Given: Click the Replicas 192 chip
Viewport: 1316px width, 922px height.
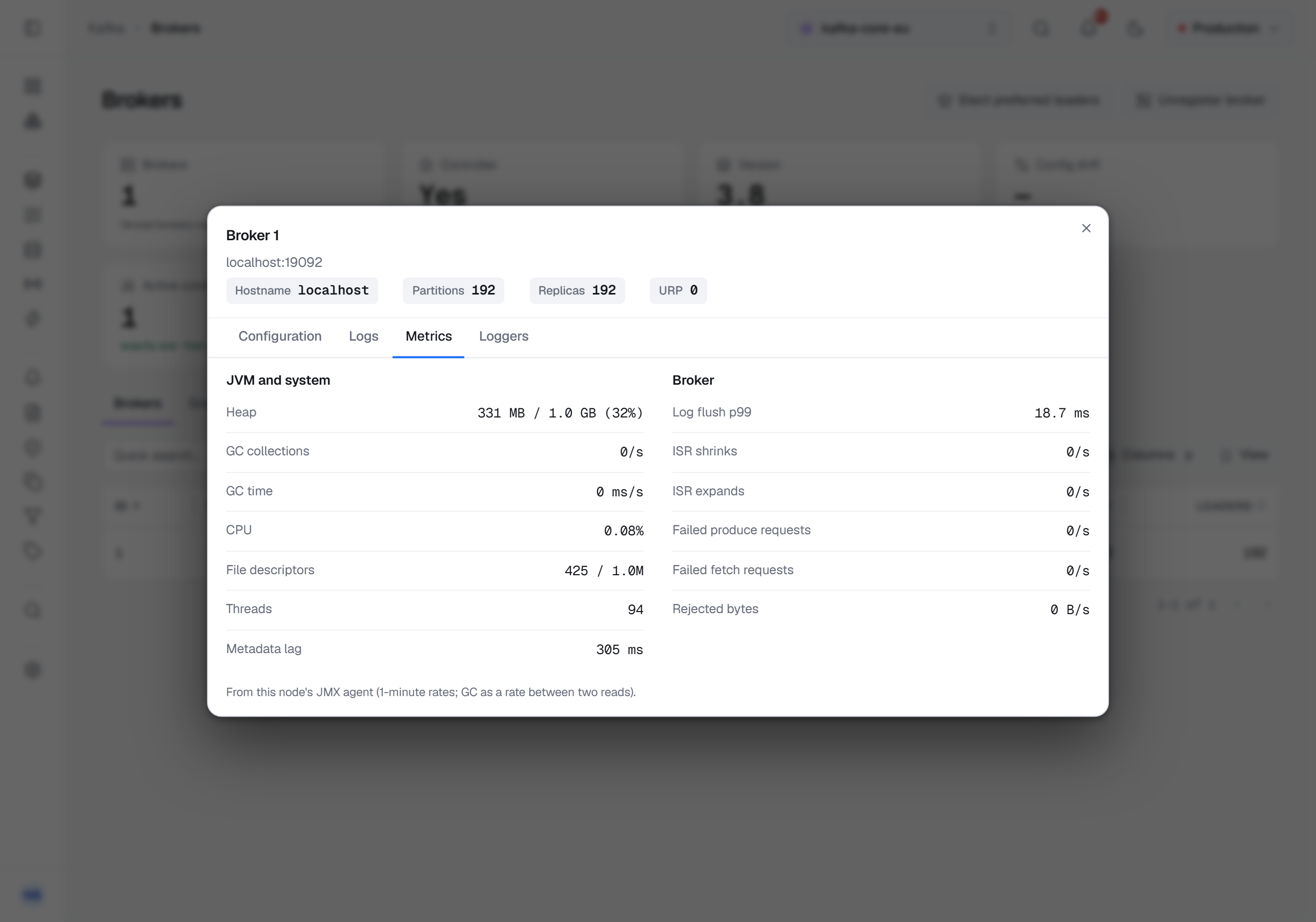Looking at the screenshot, I should tap(577, 290).
